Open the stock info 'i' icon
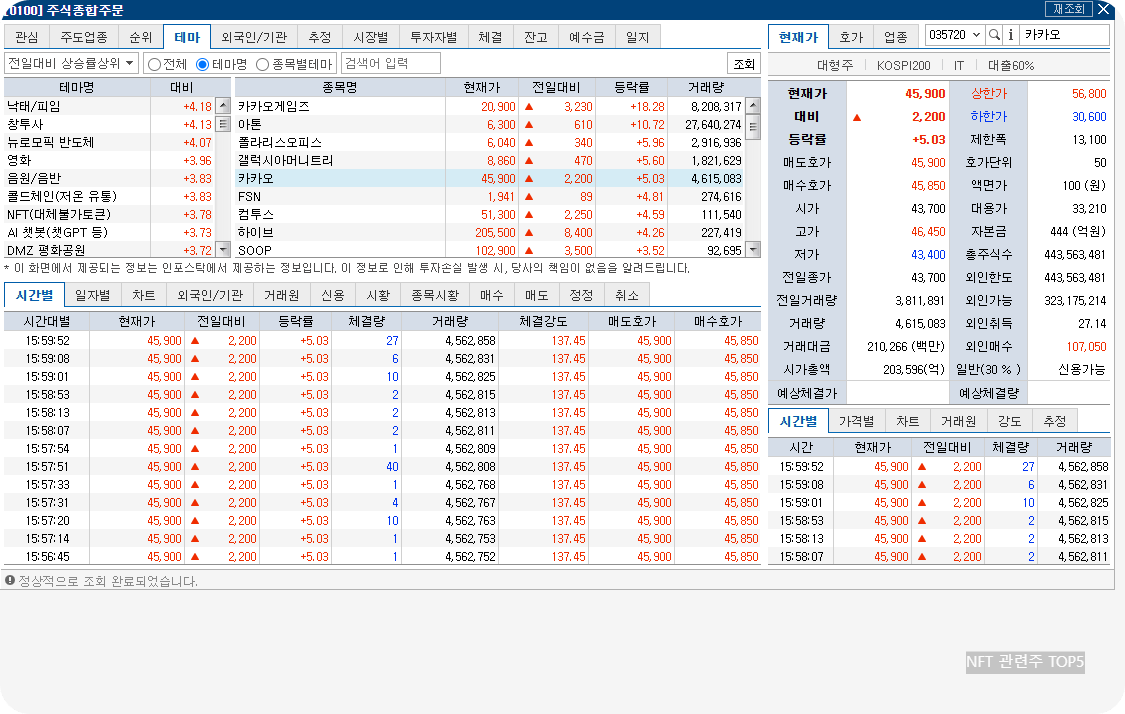This screenshot has height=714, width=1125. [x=1010, y=34]
